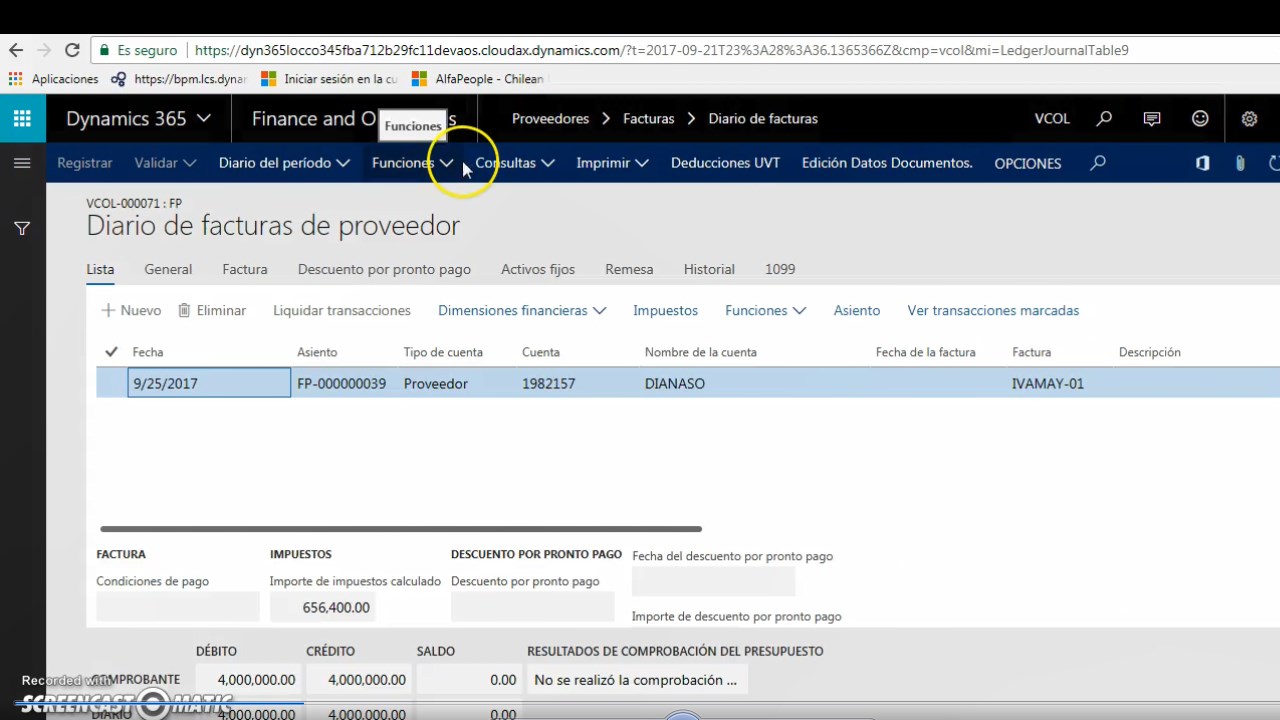Click the attachments paperclip icon
1280x720 pixels.
[x=1240, y=163]
